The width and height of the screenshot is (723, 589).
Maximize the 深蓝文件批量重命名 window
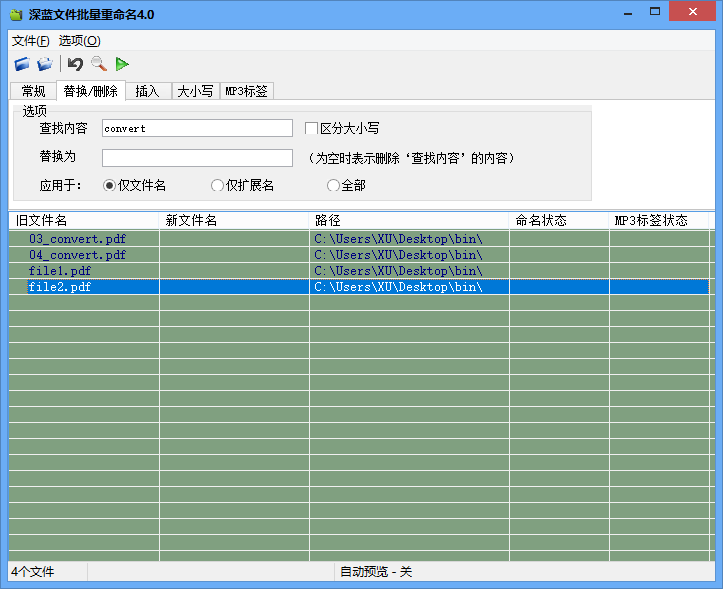(x=655, y=12)
